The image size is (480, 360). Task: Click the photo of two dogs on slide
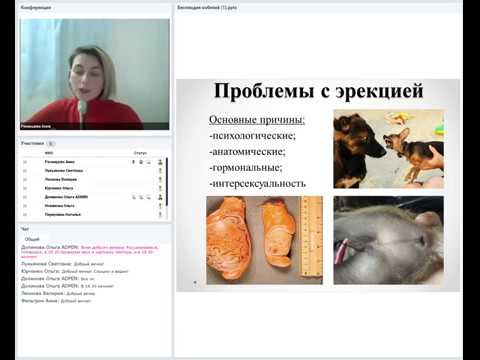tap(389, 149)
